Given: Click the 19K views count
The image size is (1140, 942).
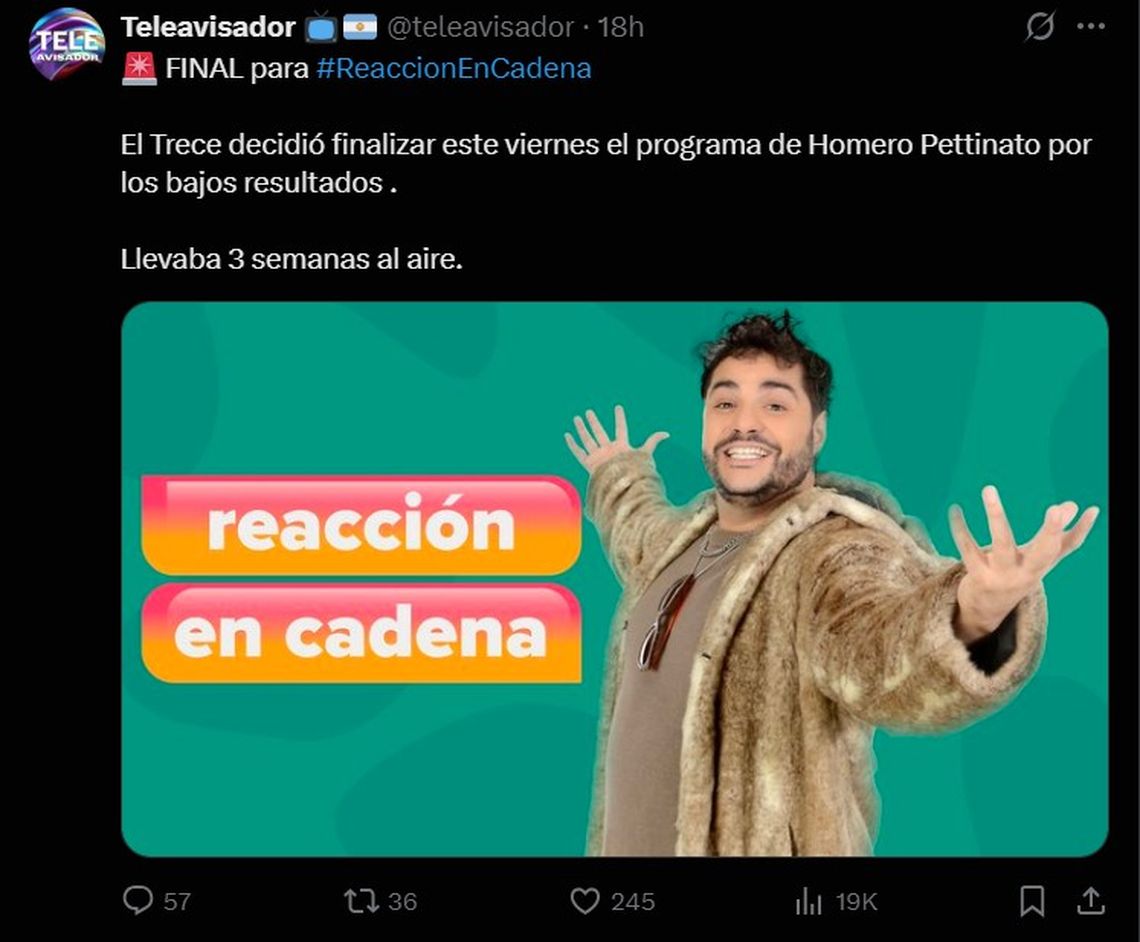Looking at the screenshot, I should tap(856, 902).
